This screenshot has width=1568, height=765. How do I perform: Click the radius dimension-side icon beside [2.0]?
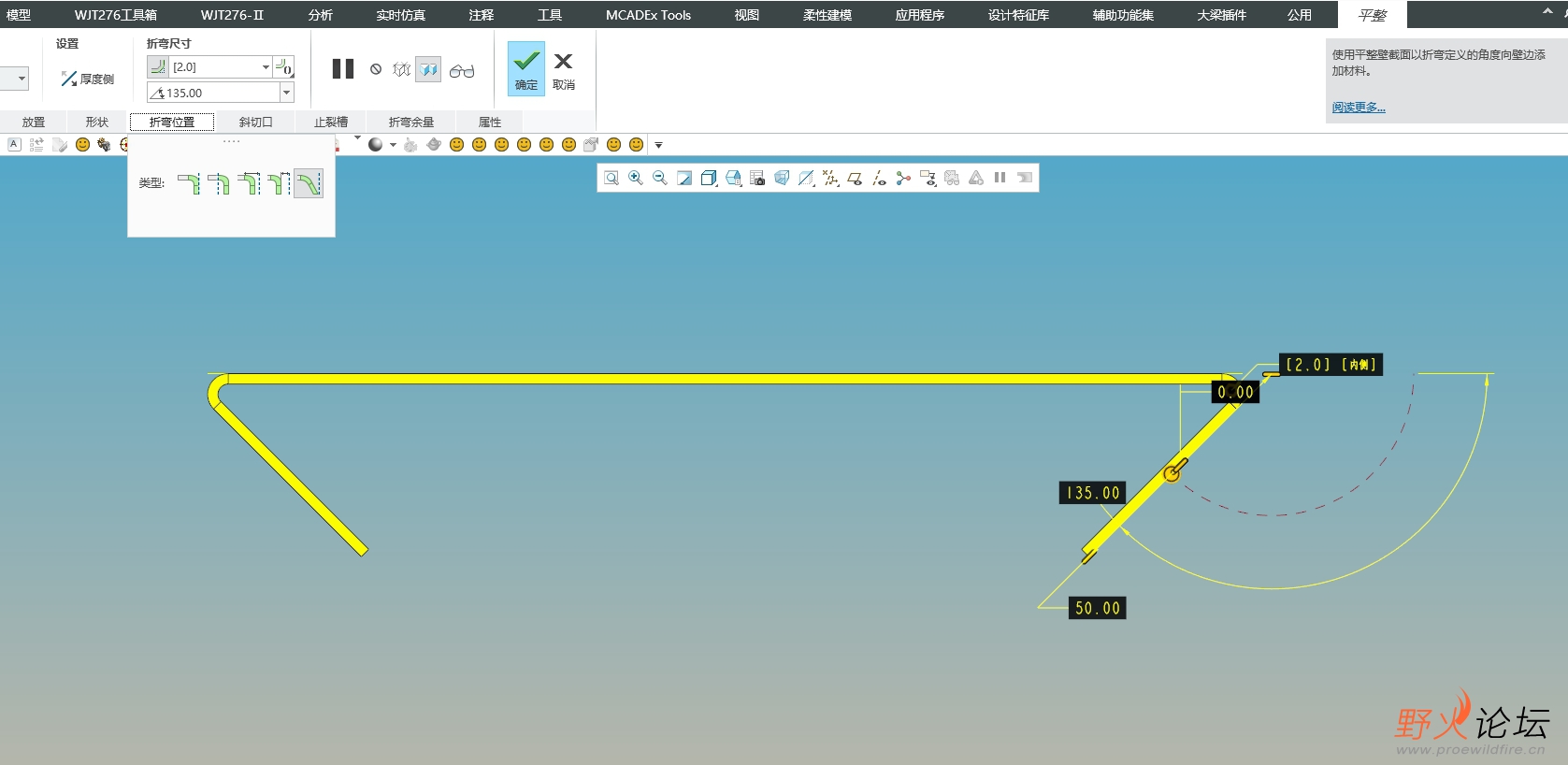284,66
